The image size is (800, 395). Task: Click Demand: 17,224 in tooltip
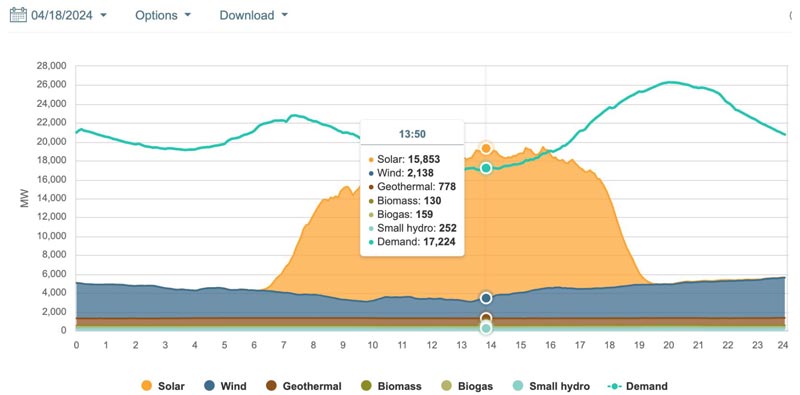411,242
